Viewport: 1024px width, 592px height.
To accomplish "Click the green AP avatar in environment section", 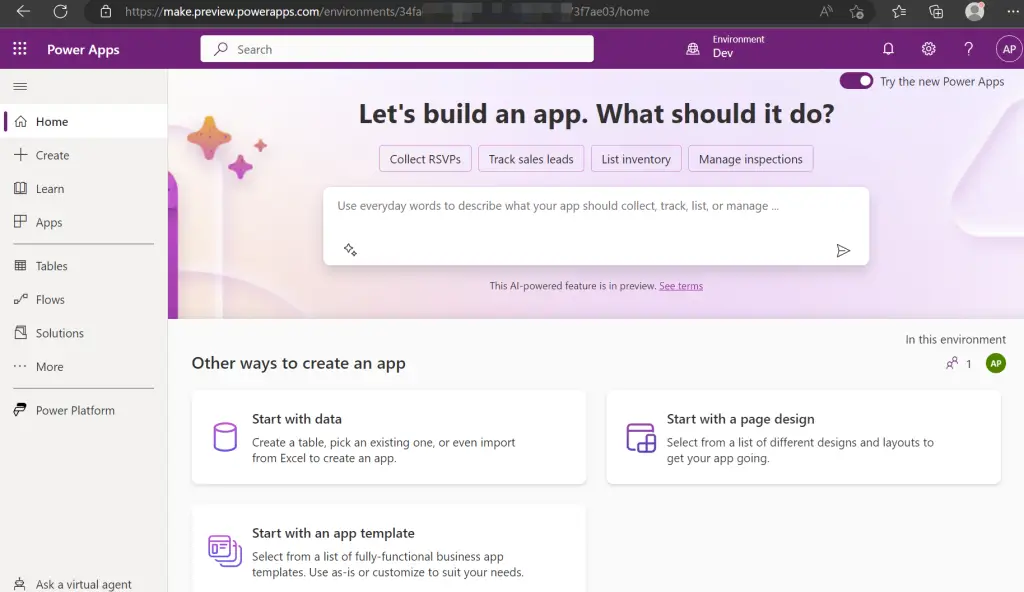I will tap(995, 363).
